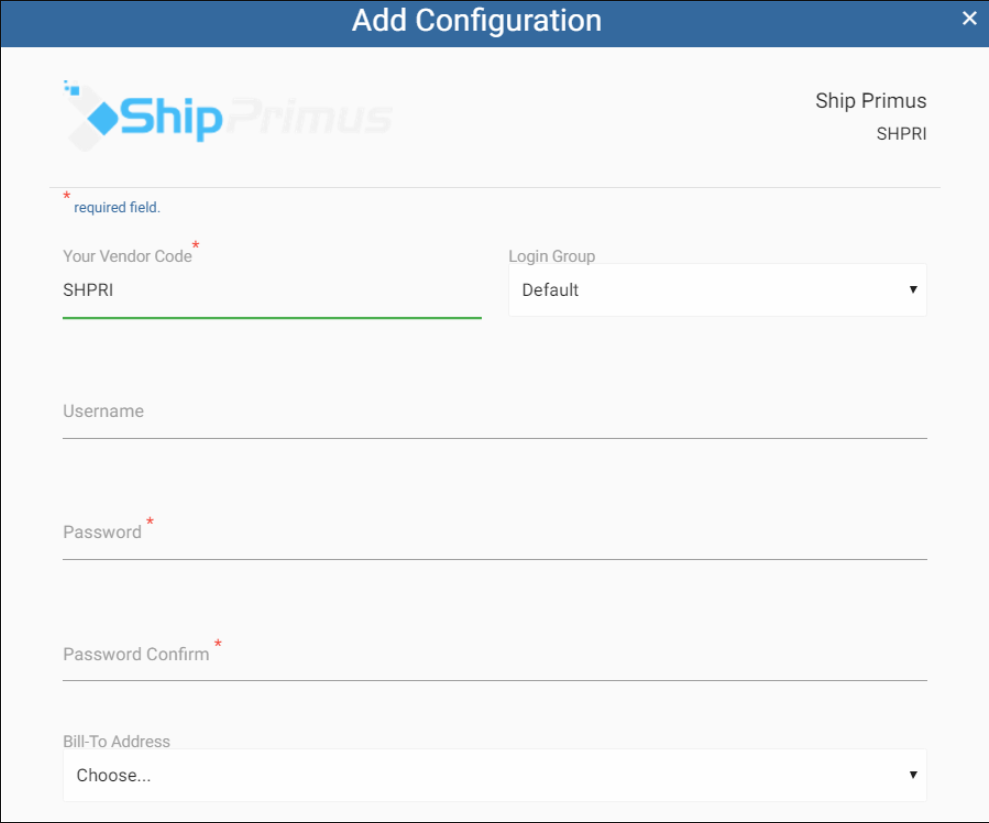989x823 pixels.
Task: Open the Login Group dropdown
Action: click(x=717, y=290)
